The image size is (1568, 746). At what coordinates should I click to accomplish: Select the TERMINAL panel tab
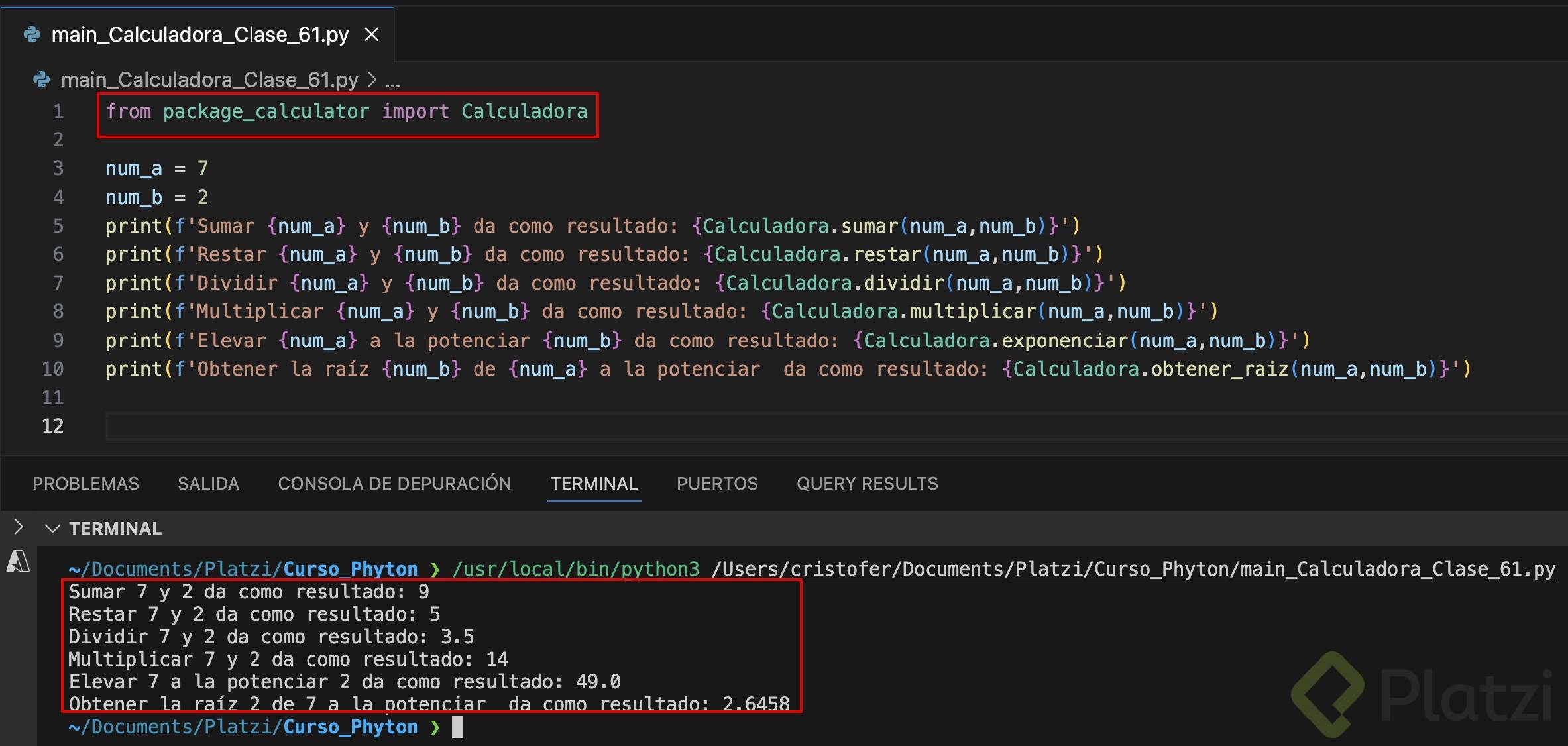pos(594,484)
